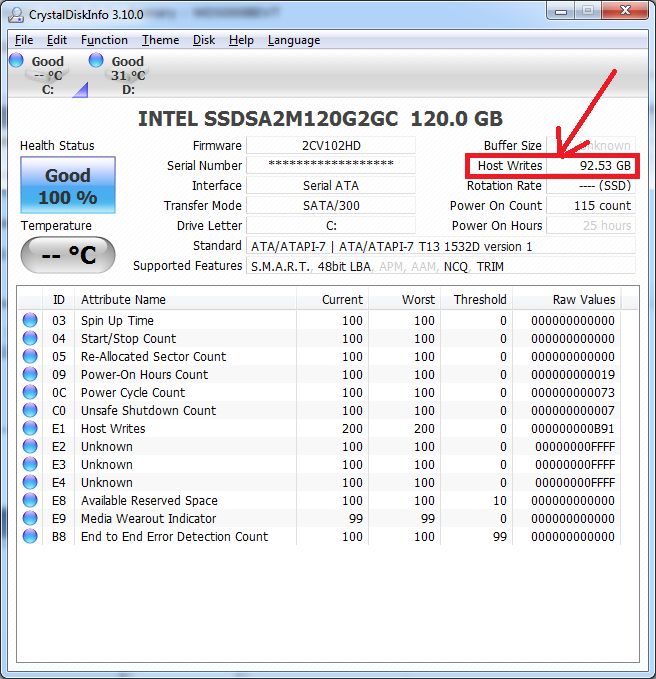Click the status icon for E3 Unknown
Screen dimensions: 656x679
click(x=30, y=465)
